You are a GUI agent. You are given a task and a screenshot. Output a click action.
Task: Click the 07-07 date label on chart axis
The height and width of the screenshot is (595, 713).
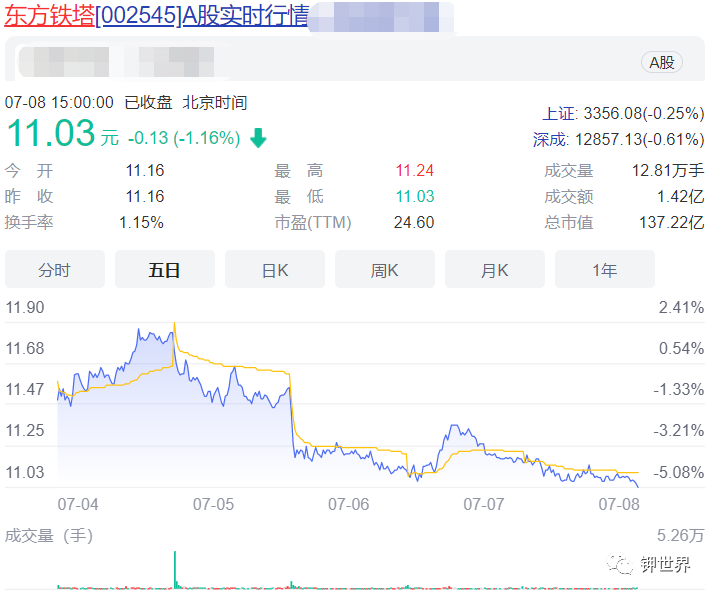pyautogui.click(x=484, y=504)
